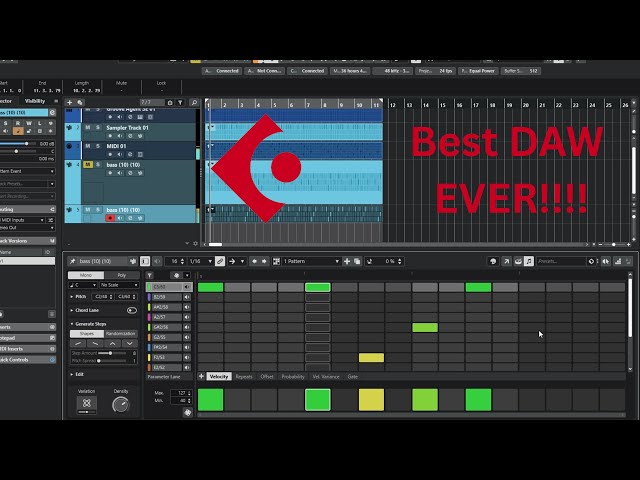Click the link icon beside 1/16 resolution

pos(220,261)
